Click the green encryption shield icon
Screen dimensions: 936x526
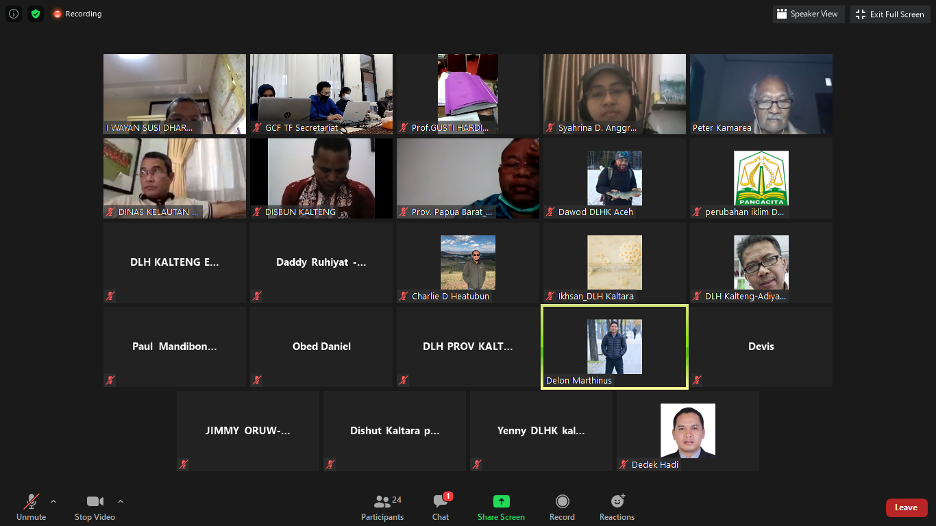coord(36,14)
